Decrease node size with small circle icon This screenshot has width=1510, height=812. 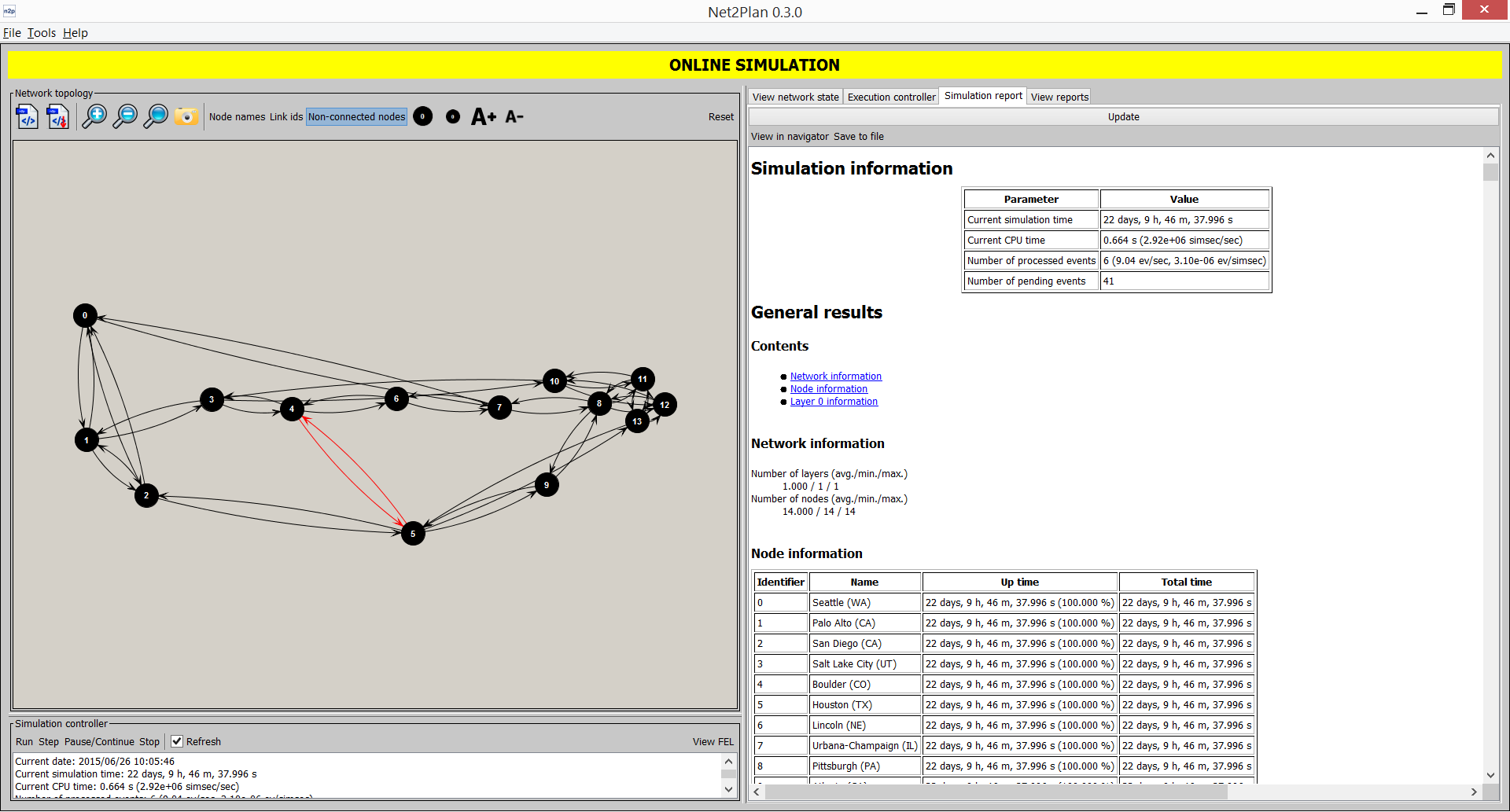tap(453, 117)
